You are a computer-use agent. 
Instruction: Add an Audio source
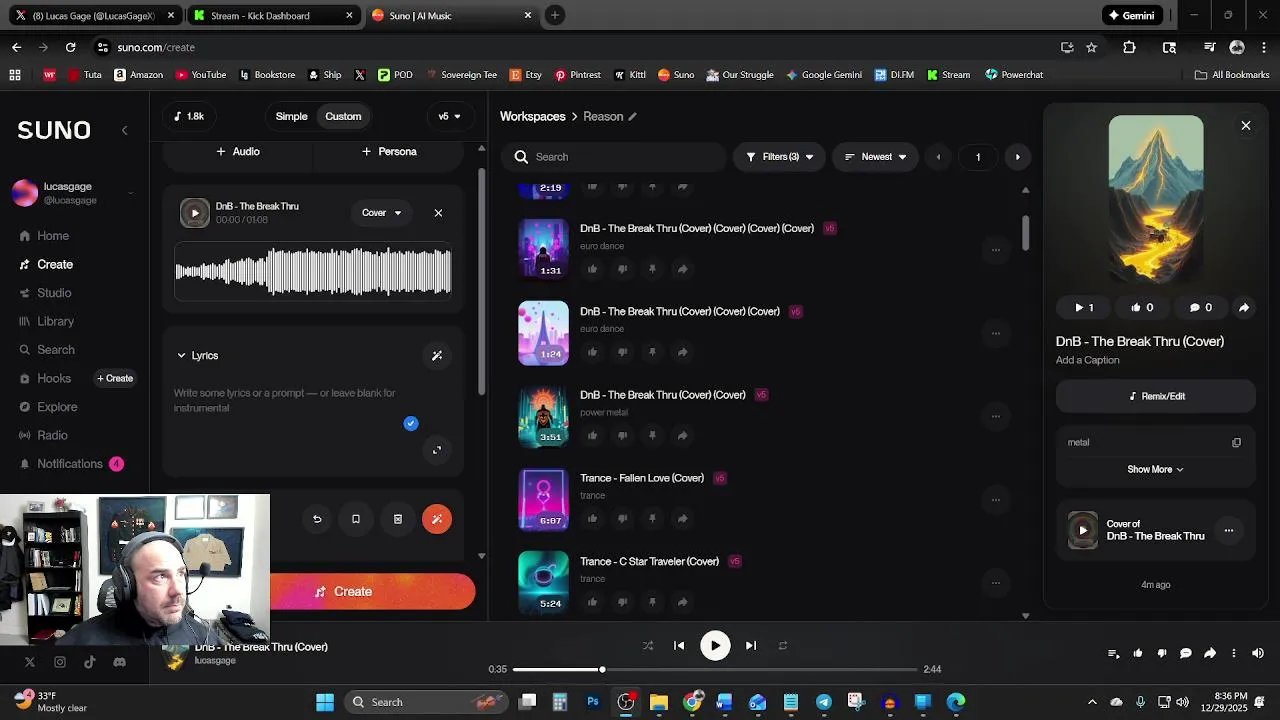click(238, 152)
